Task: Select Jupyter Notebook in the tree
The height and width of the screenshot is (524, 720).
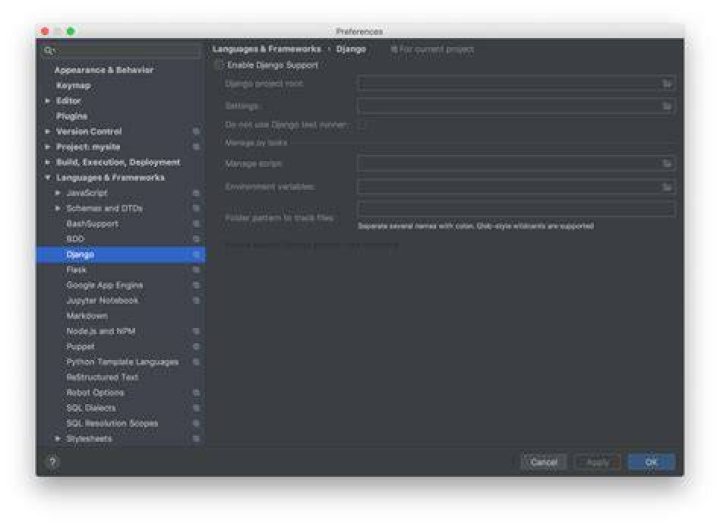Action: [102, 301]
